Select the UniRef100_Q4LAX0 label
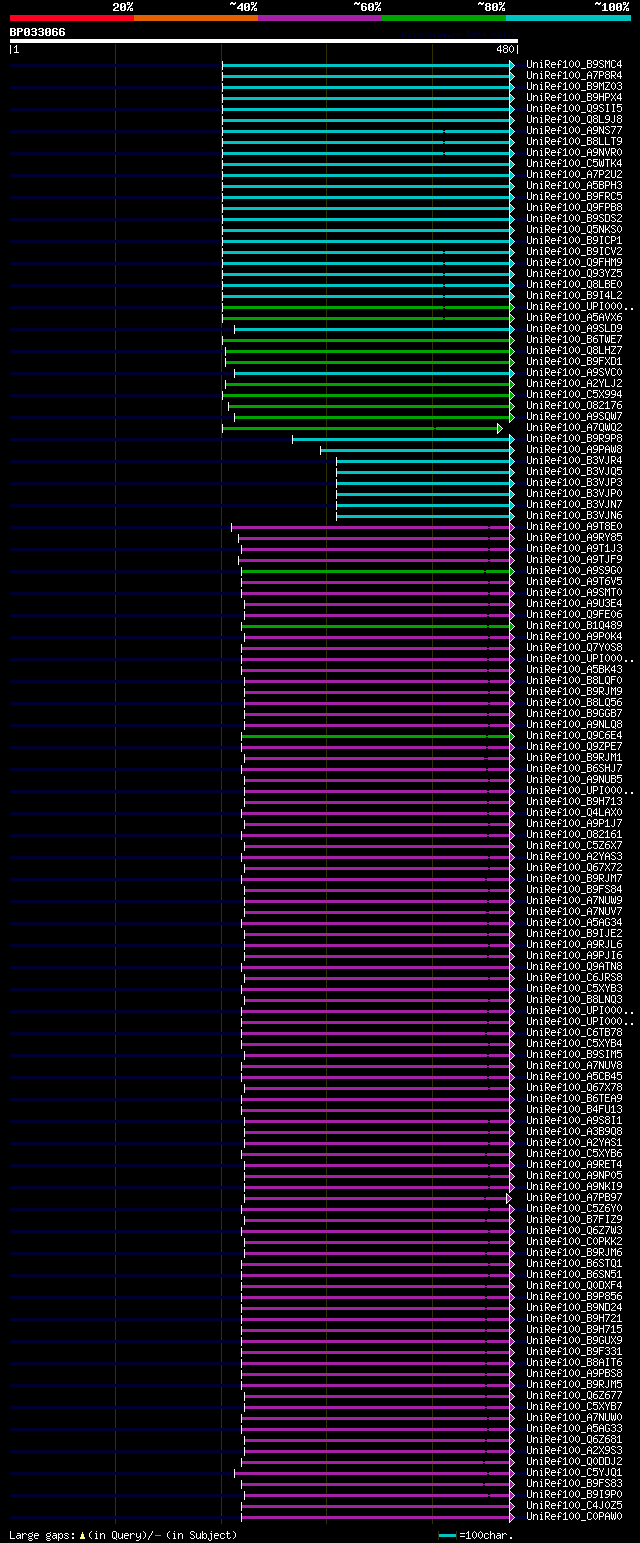640x1543 pixels. (574, 813)
